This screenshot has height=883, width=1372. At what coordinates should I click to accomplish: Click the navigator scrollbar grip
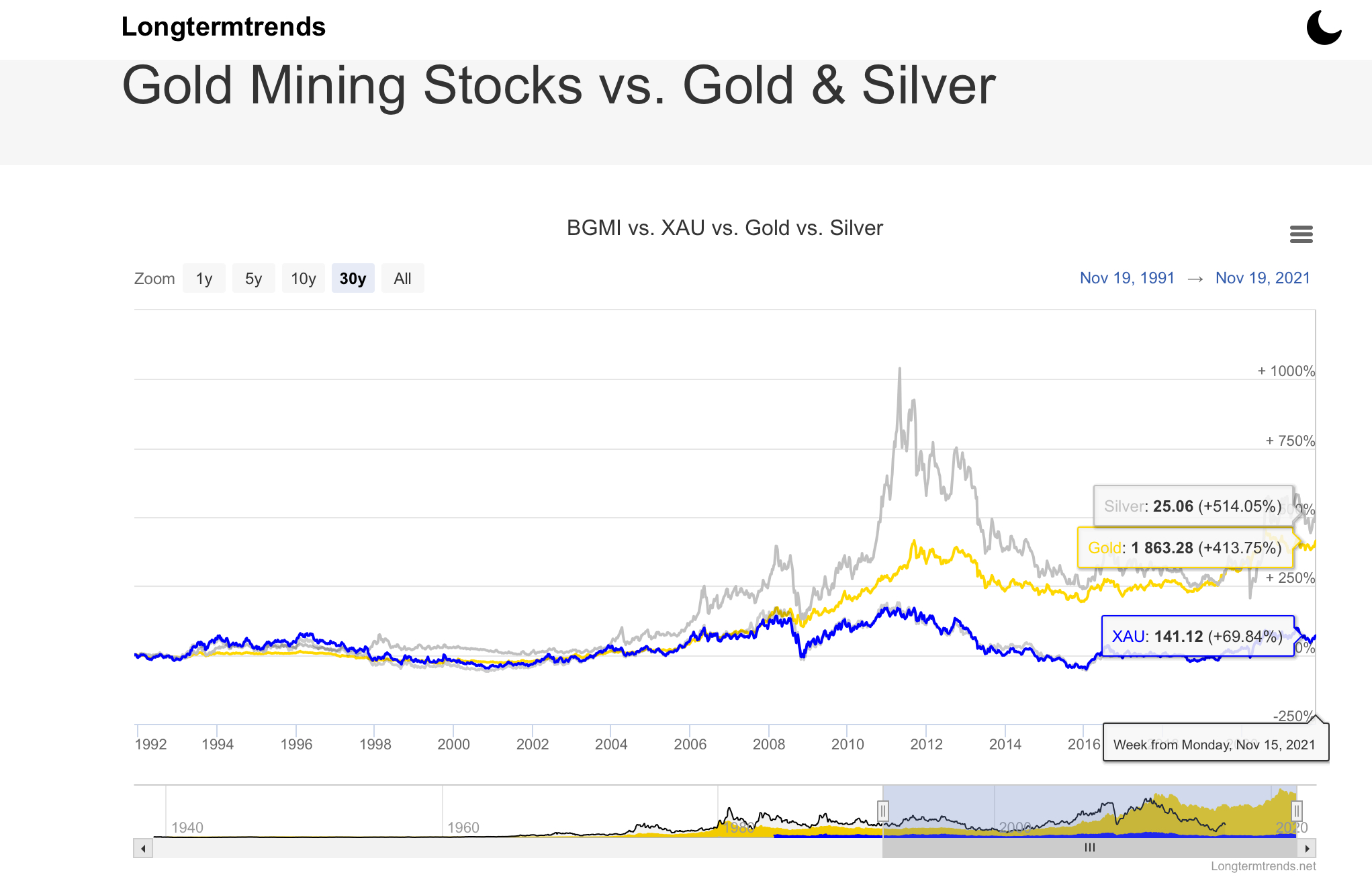[1089, 848]
